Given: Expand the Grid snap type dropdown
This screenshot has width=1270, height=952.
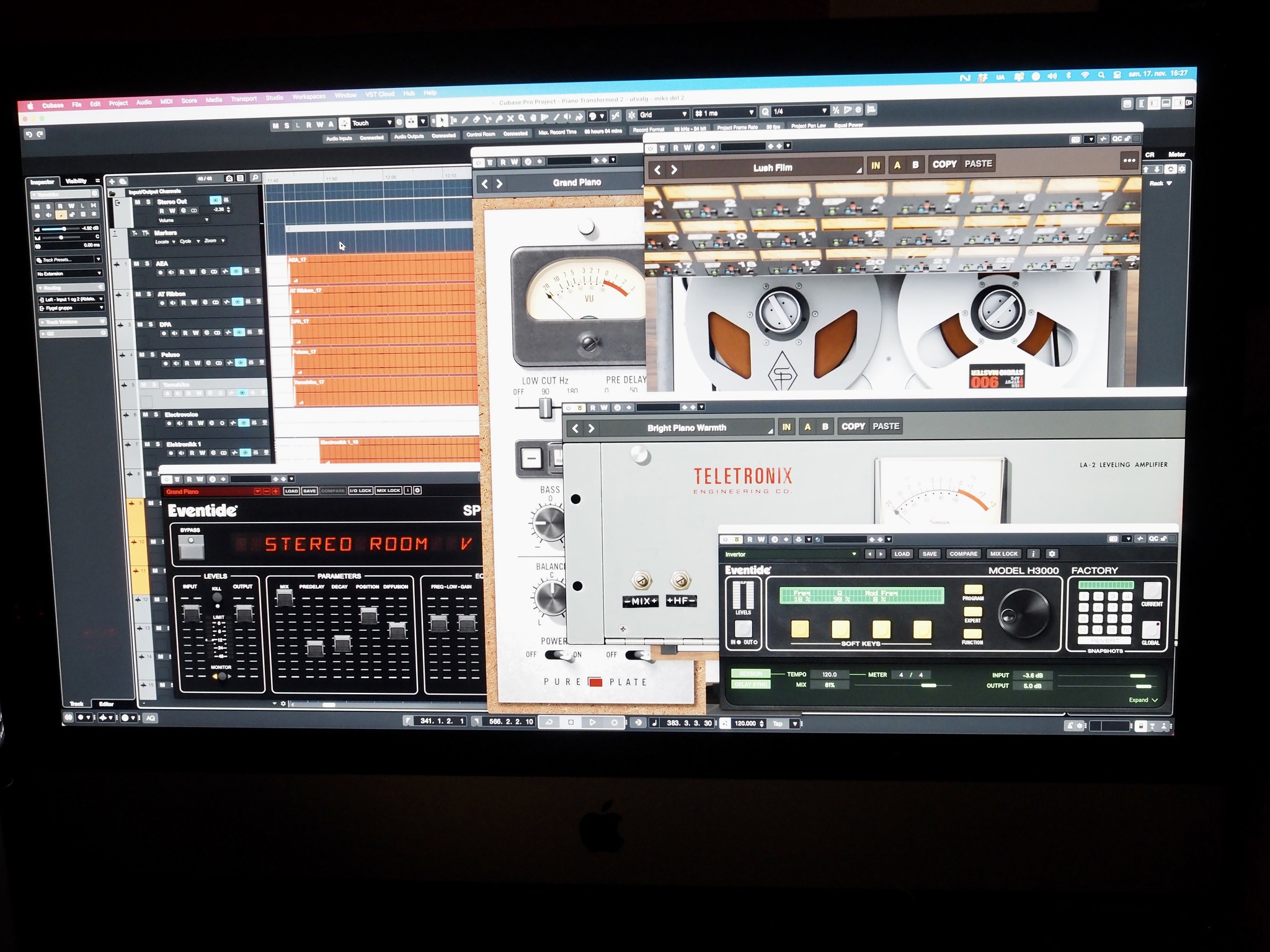Looking at the screenshot, I should click(684, 114).
